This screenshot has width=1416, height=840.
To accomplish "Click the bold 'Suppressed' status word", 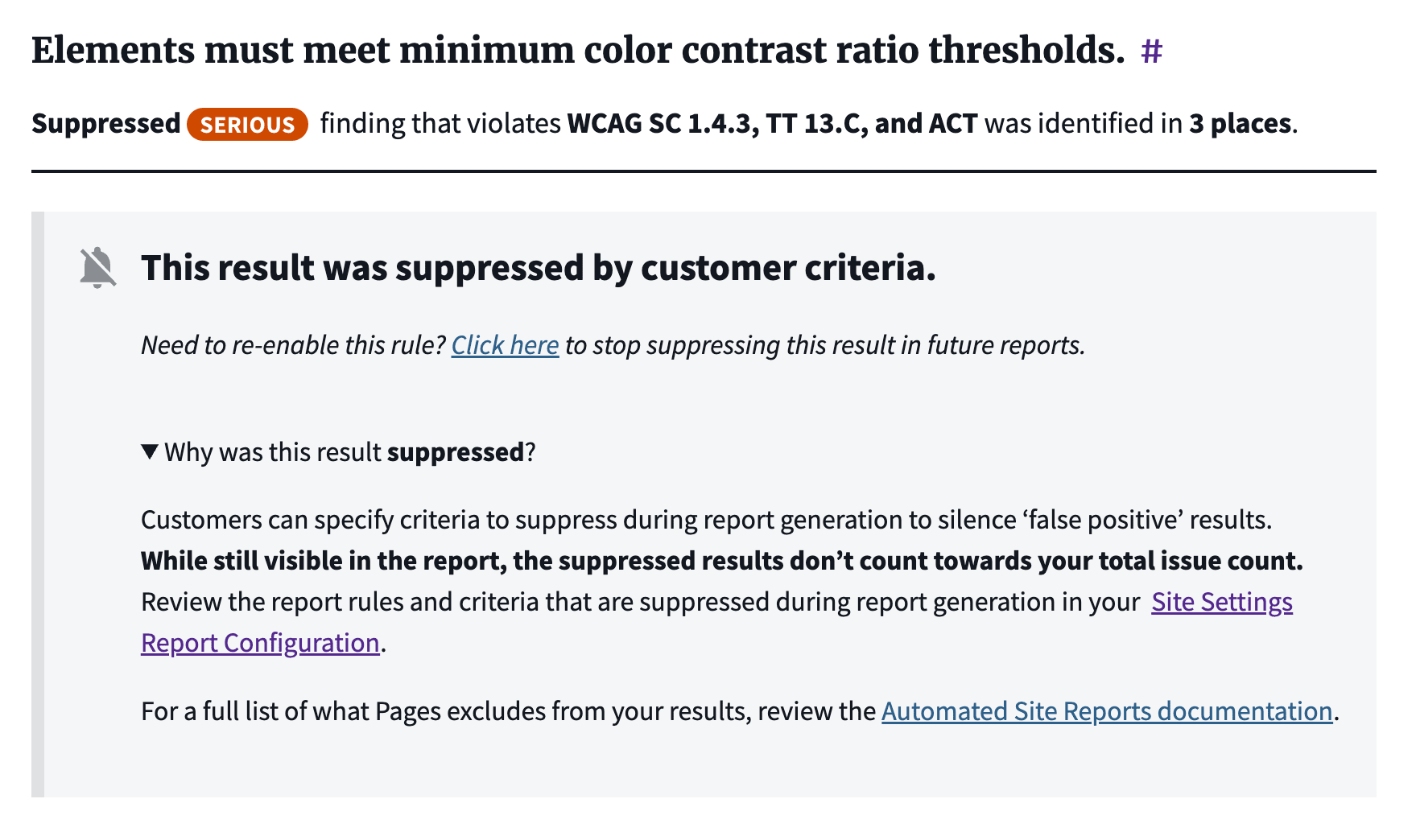I will (x=105, y=124).
